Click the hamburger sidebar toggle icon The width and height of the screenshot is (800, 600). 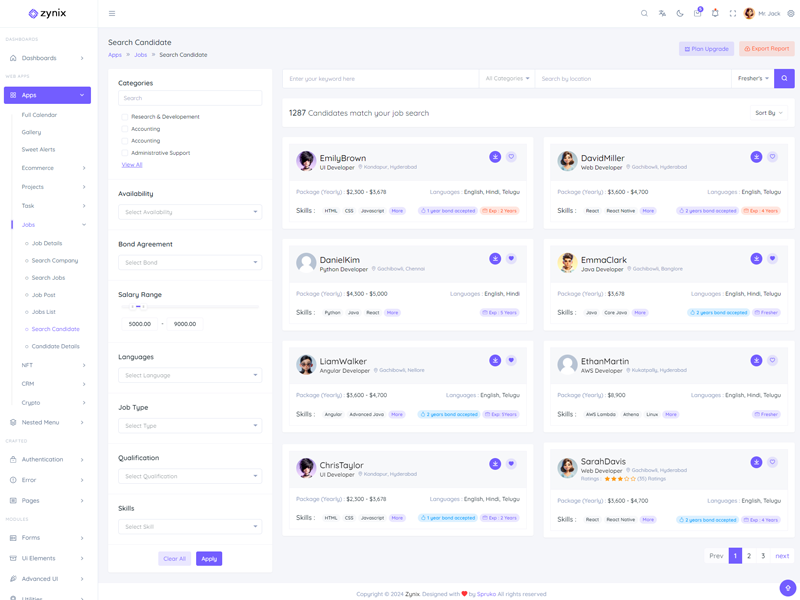coord(112,13)
